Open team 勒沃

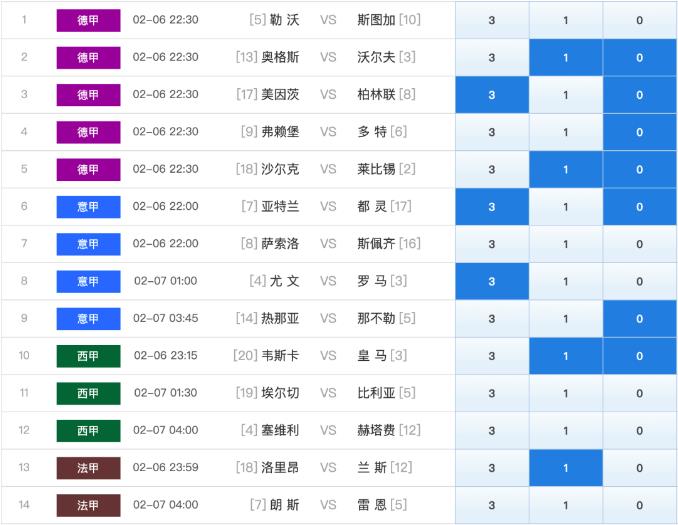pos(284,19)
